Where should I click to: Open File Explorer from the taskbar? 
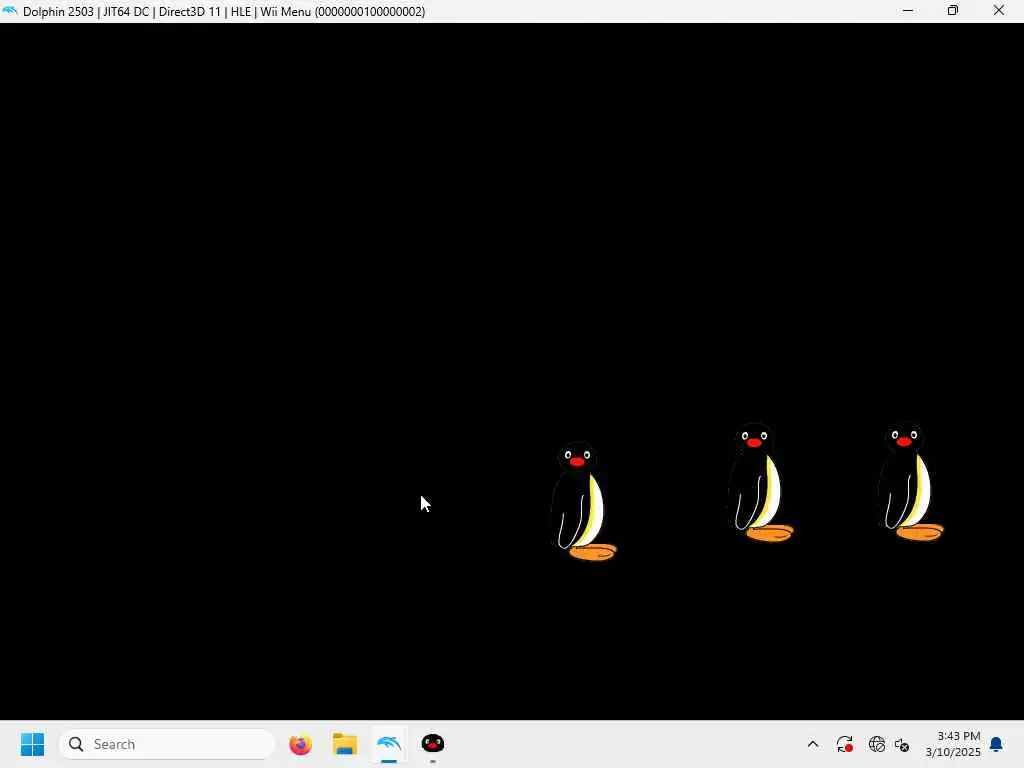click(x=345, y=744)
